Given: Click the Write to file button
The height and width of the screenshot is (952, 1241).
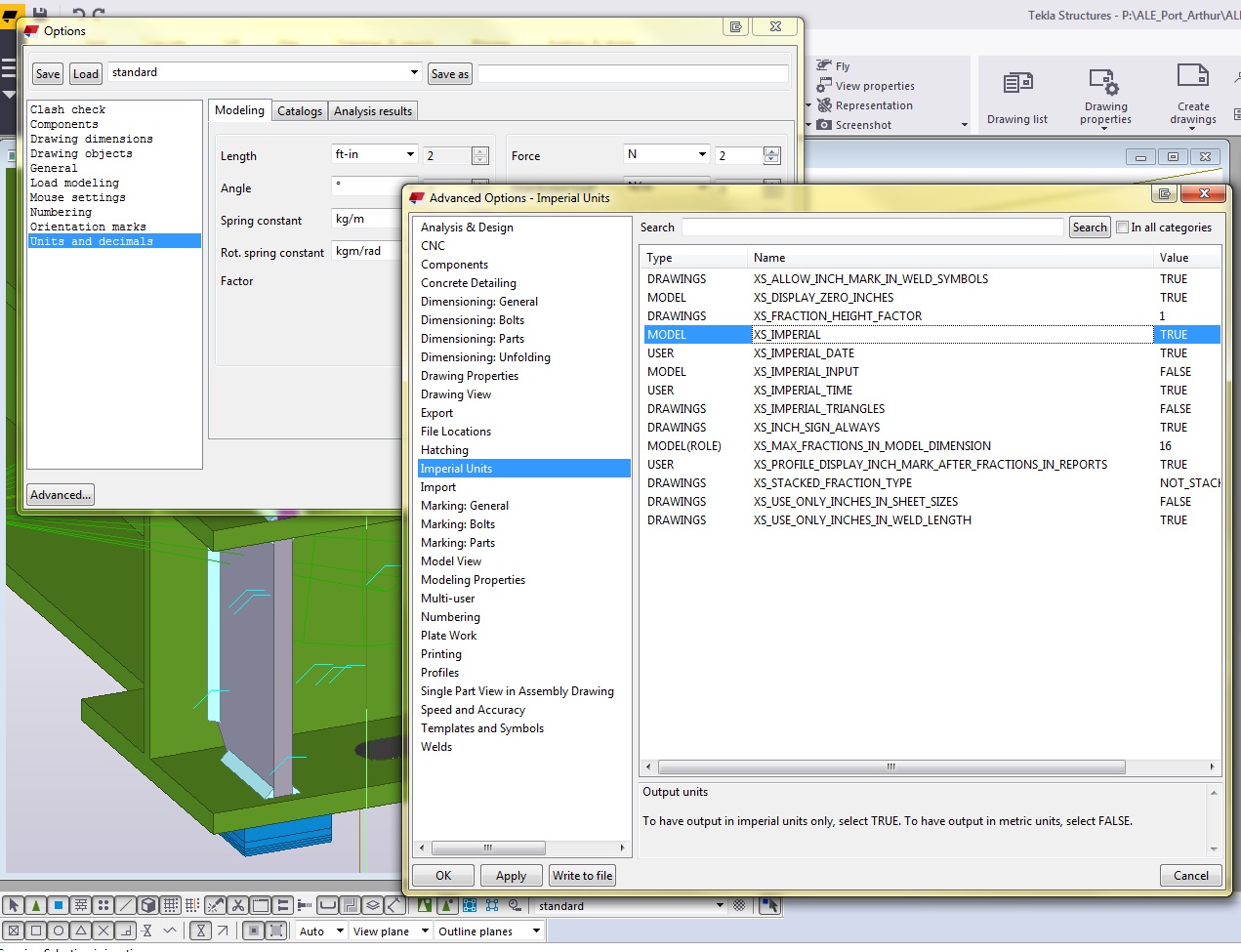Looking at the screenshot, I should click(x=582, y=876).
